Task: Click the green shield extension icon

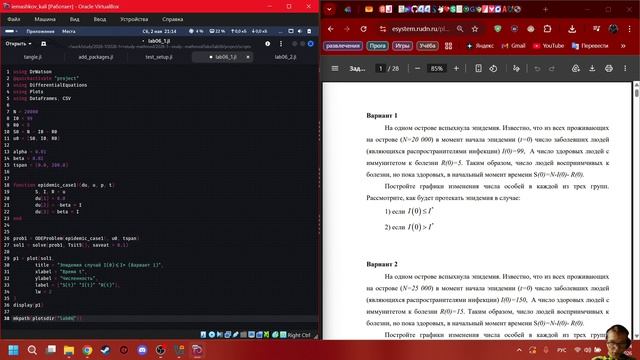Action: (x=498, y=29)
